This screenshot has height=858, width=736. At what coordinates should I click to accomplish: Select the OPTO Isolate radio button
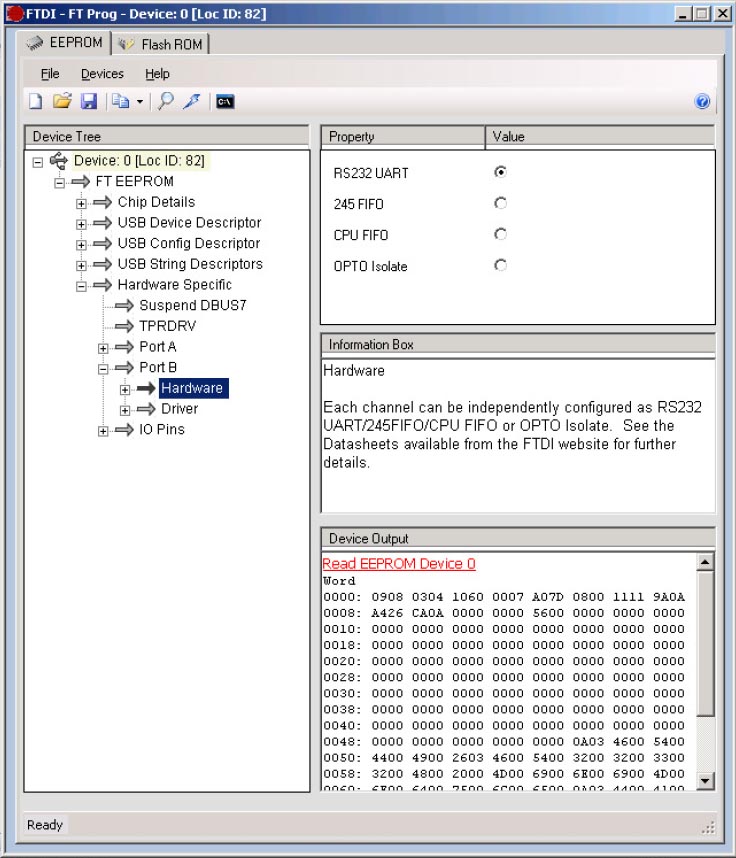500,265
